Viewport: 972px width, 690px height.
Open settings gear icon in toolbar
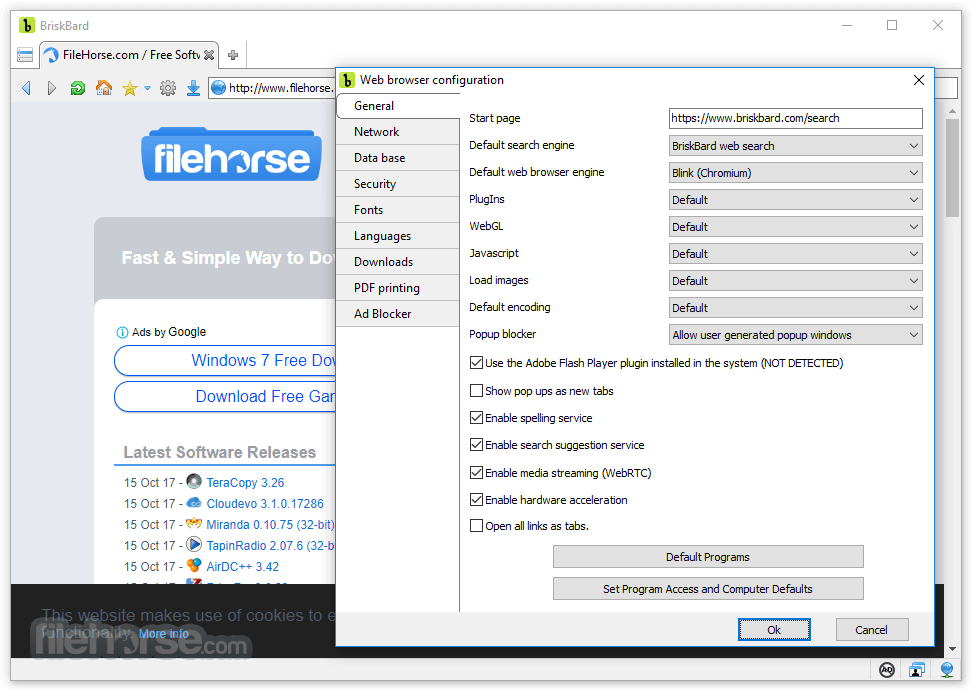click(168, 88)
